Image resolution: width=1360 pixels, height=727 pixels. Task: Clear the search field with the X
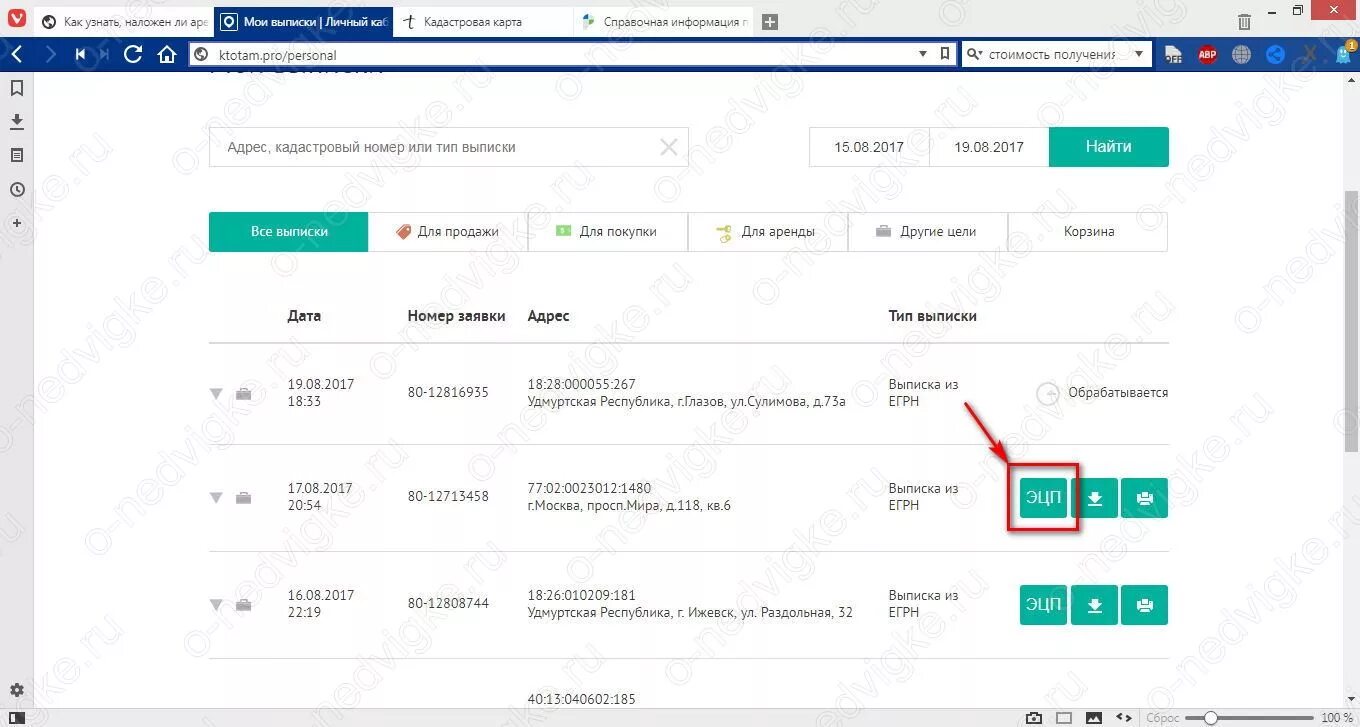(668, 148)
